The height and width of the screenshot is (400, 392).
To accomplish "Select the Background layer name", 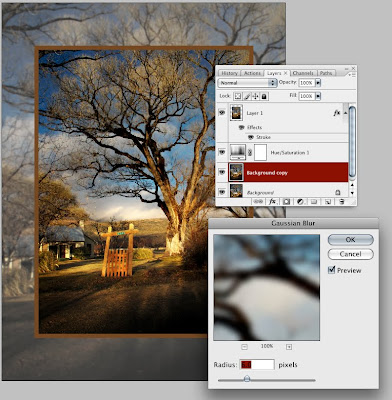I will [x=260, y=193].
